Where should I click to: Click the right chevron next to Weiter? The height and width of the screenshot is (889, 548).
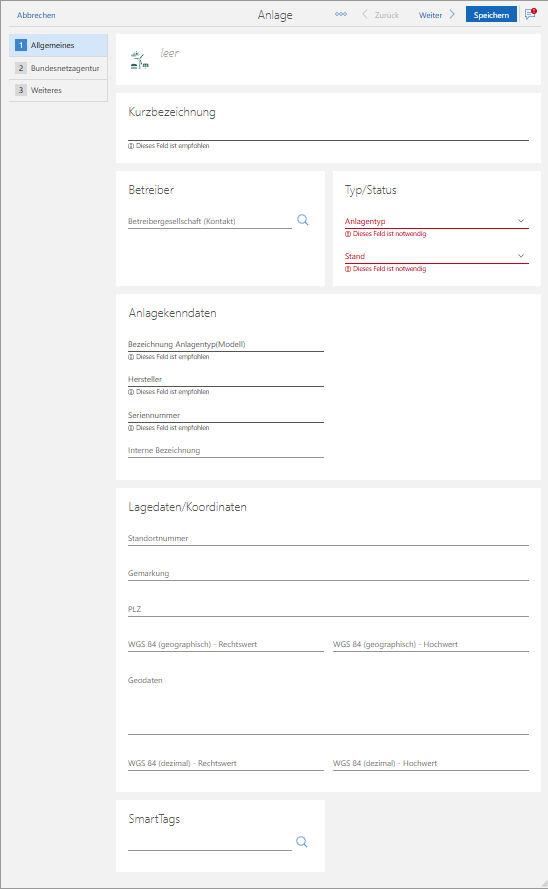452,15
